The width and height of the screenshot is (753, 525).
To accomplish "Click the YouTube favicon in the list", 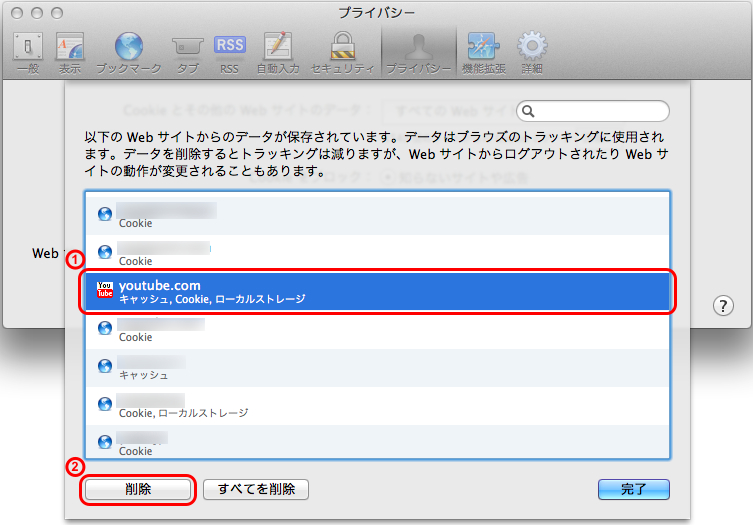I will tap(105, 291).
